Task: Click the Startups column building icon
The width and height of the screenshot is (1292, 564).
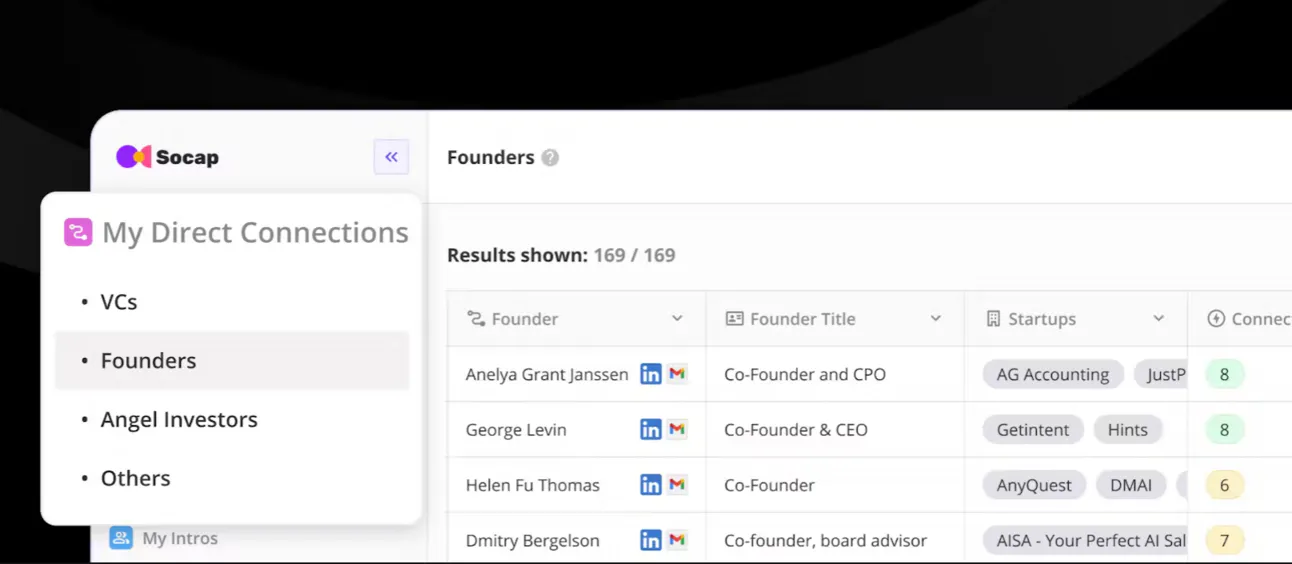Action: tap(993, 319)
